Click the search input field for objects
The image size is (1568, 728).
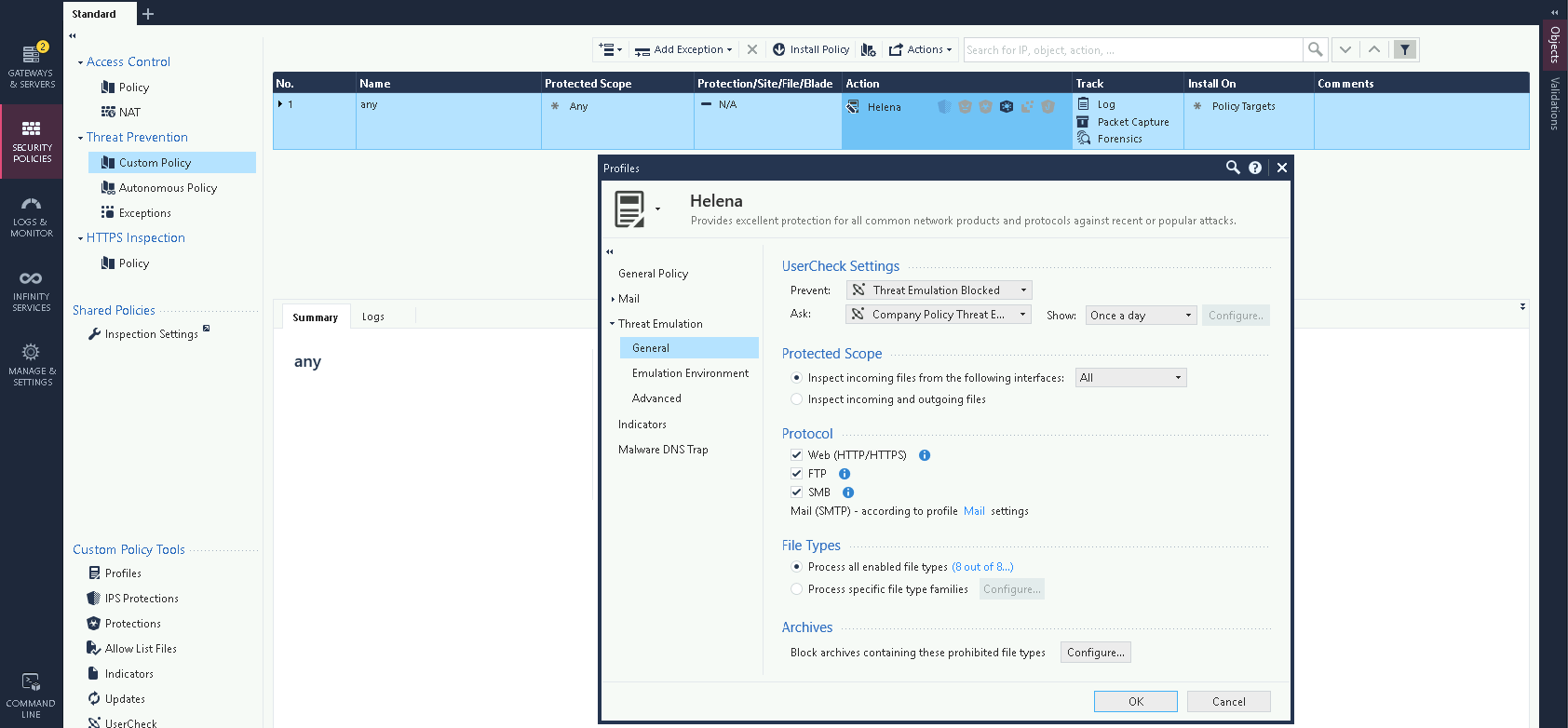tap(1131, 49)
